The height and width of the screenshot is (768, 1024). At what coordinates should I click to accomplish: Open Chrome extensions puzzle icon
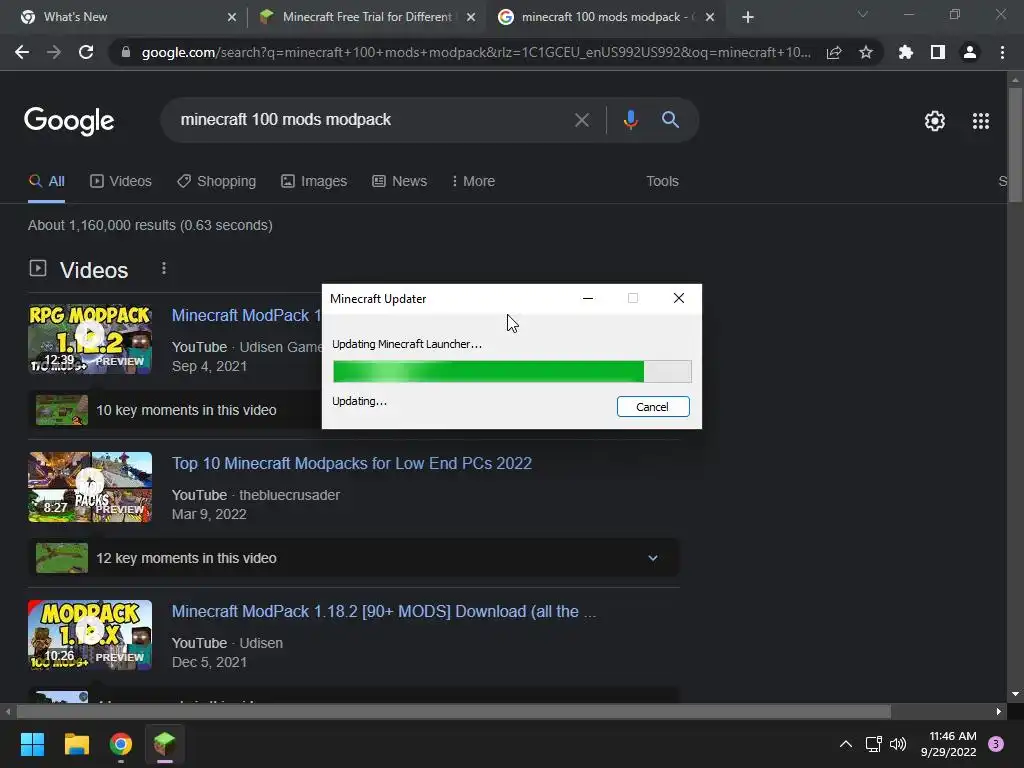[x=905, y=52]
